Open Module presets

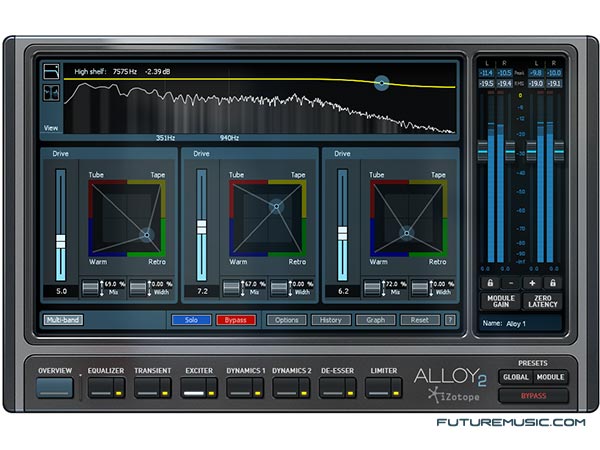click(x=550, y=377)
